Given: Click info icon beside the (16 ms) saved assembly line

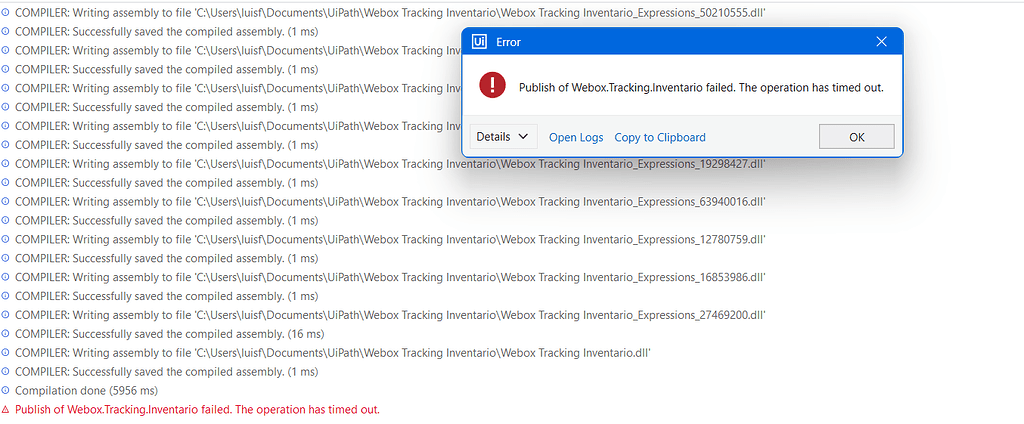Looking at the screenshot, I should [5, 334].
